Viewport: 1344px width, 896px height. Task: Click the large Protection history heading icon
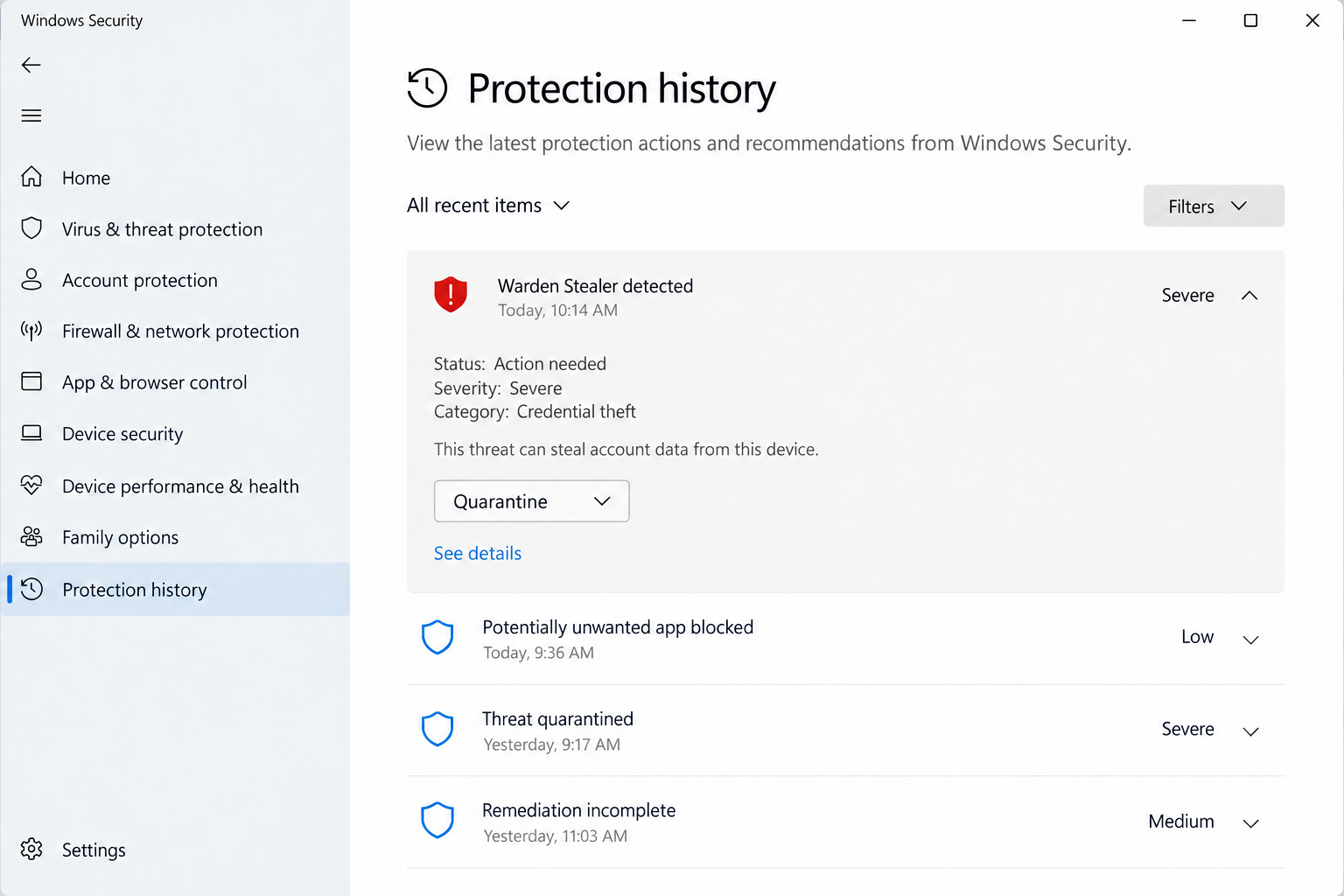[x=427, y=88]
